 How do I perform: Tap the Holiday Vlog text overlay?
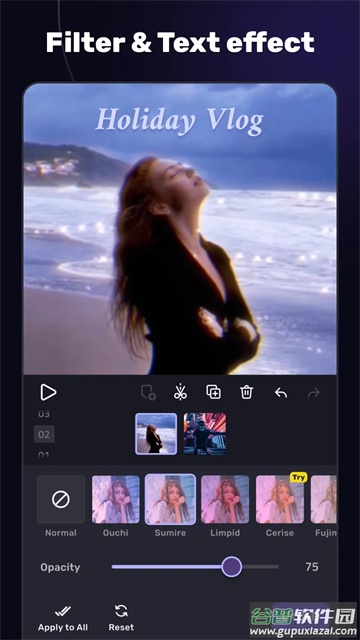point(180,121)
